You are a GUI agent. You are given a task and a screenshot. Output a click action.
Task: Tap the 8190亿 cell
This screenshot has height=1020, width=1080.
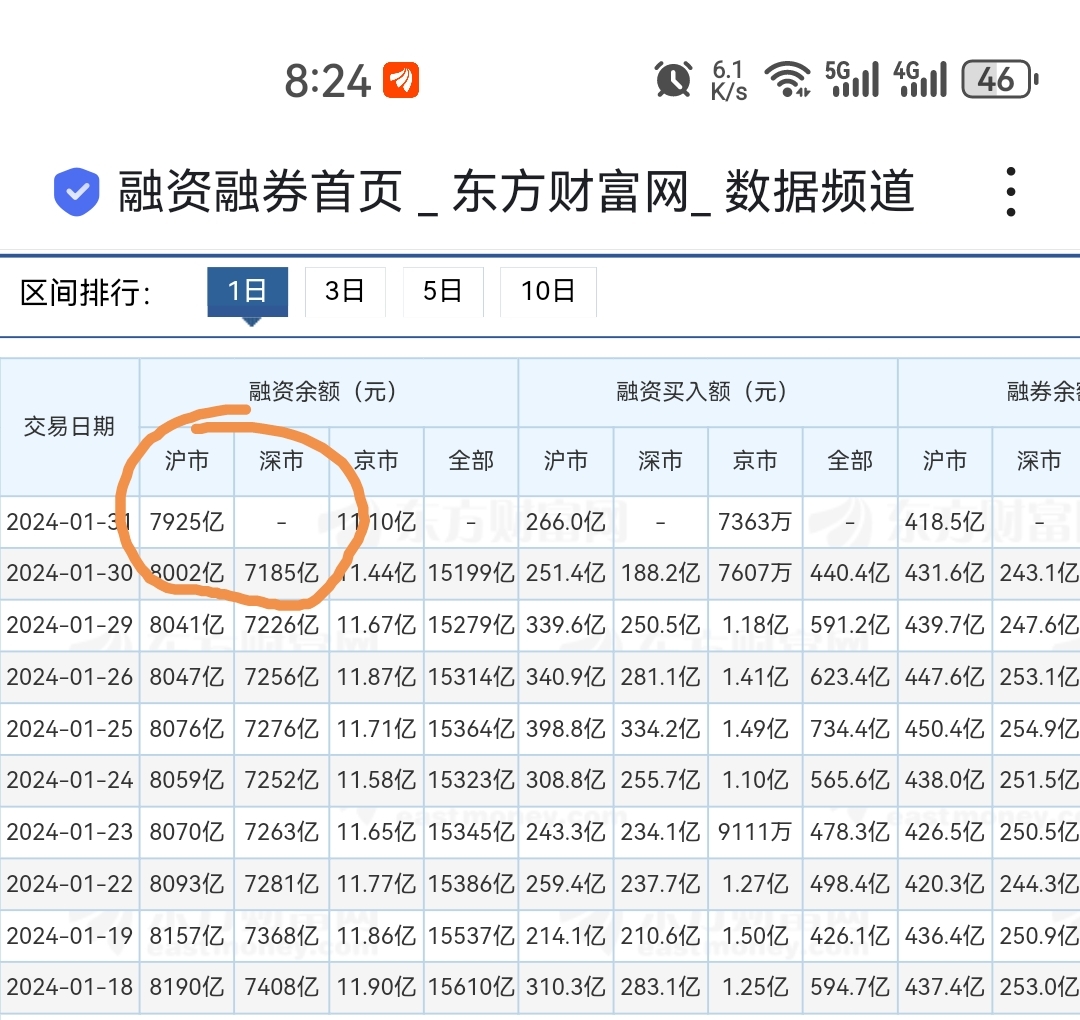pos(187,987)
